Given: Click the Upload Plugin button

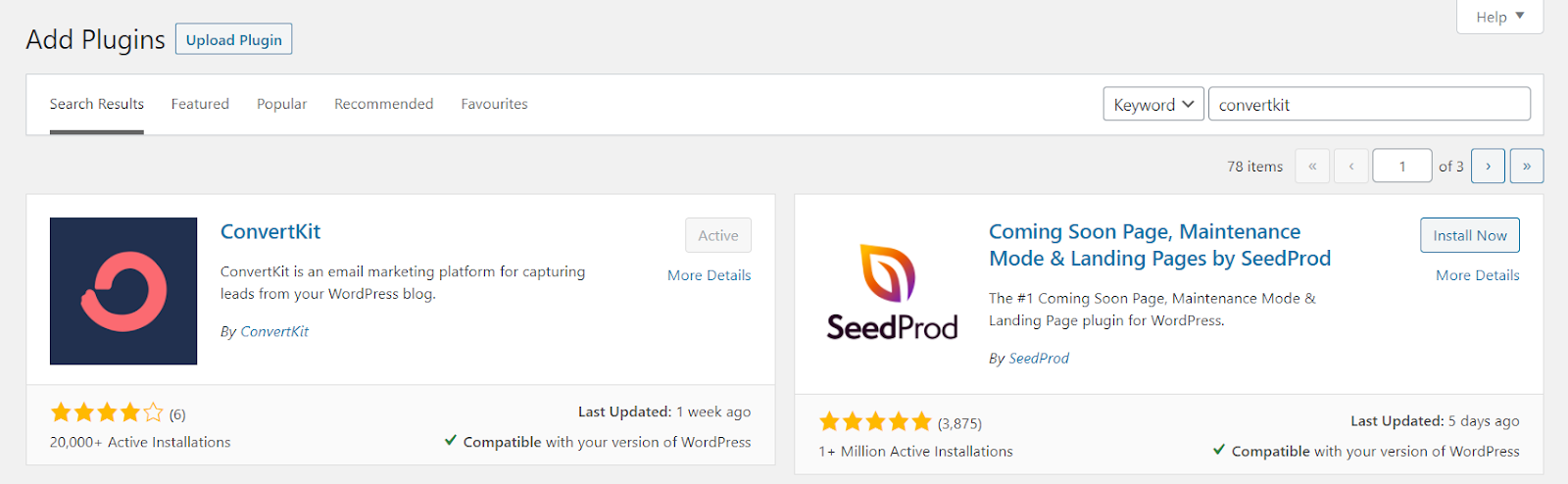Looking at the screenshot, I should (x=233, y=39).
